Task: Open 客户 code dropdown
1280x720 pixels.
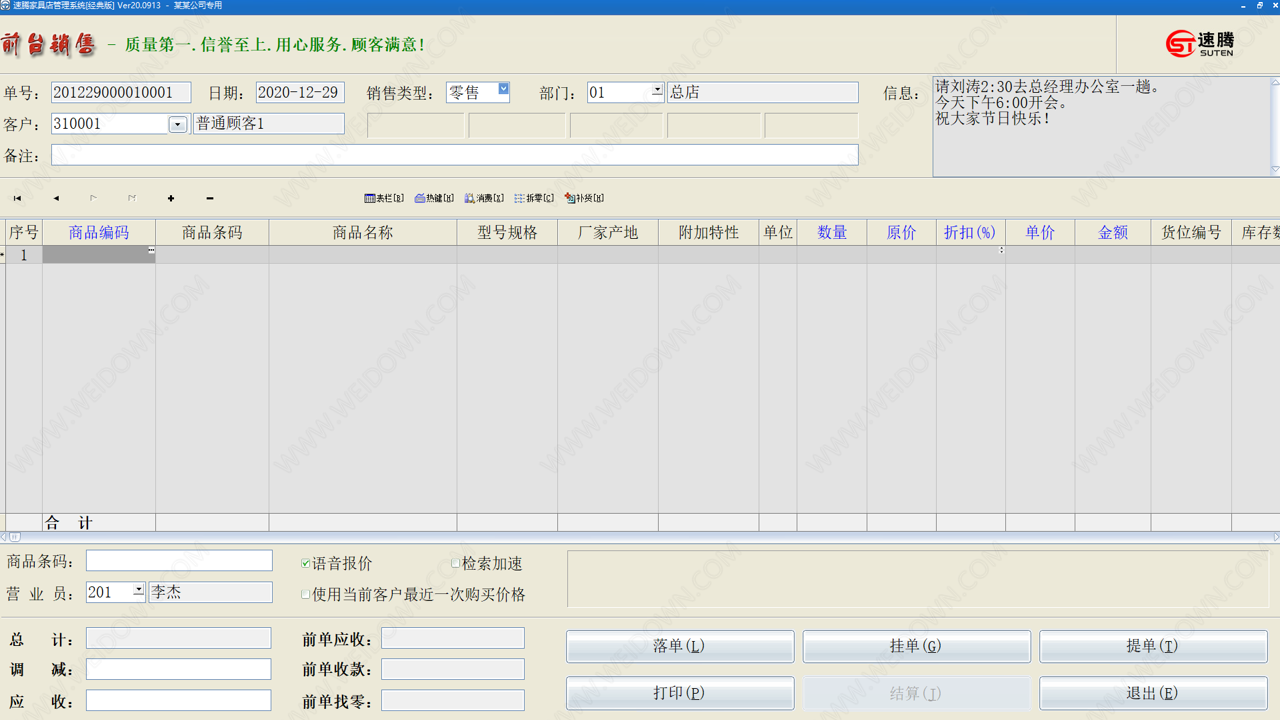Action: (x=178, y=125)
